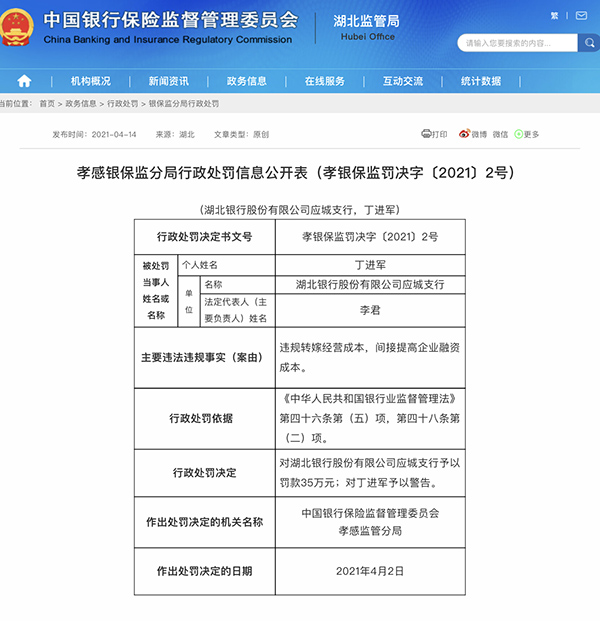Go to 银保监分局行政处罚 breadcrumb

[183, 104]
